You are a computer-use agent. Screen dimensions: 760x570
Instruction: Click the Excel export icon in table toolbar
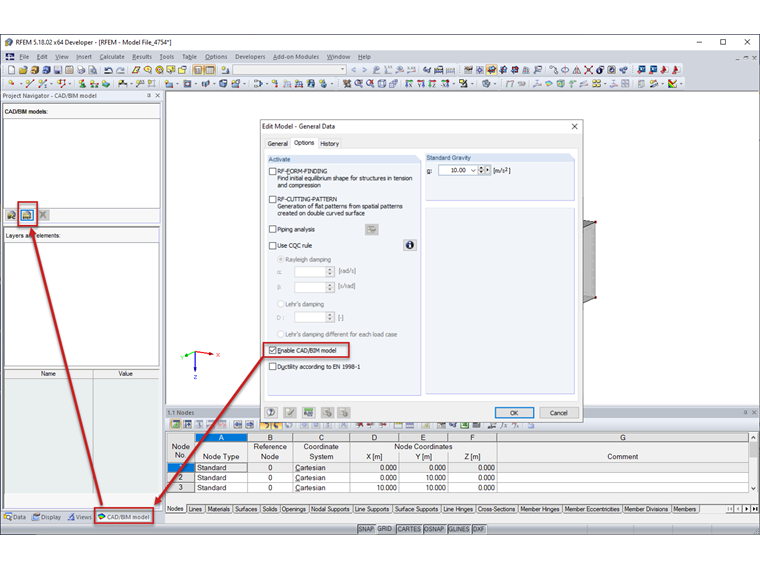point(464,425)
